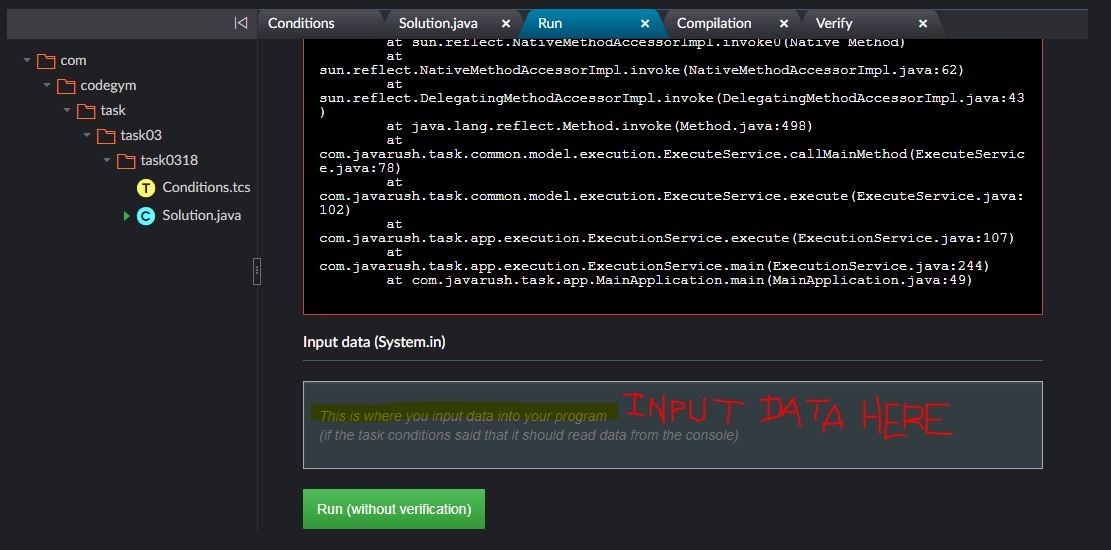Collapse the com folder tree arrow
The image size is (1111, 550).
(27, 61)
